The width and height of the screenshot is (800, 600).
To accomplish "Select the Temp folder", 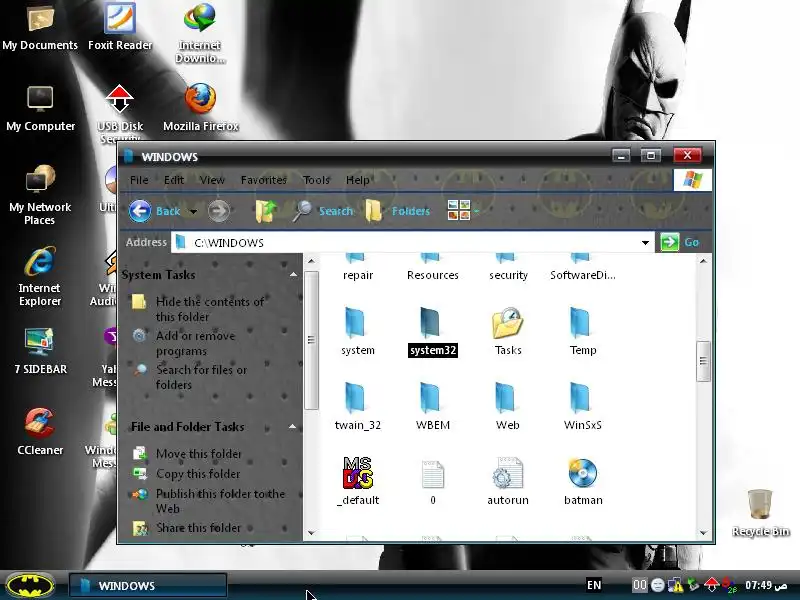I will tap(583, 331).
